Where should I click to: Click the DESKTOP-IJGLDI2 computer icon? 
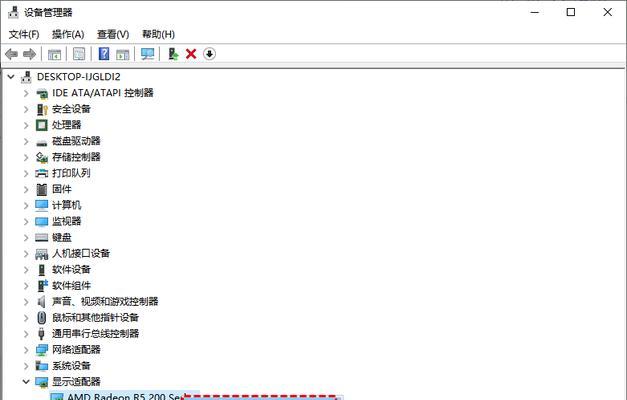(26, 77)
